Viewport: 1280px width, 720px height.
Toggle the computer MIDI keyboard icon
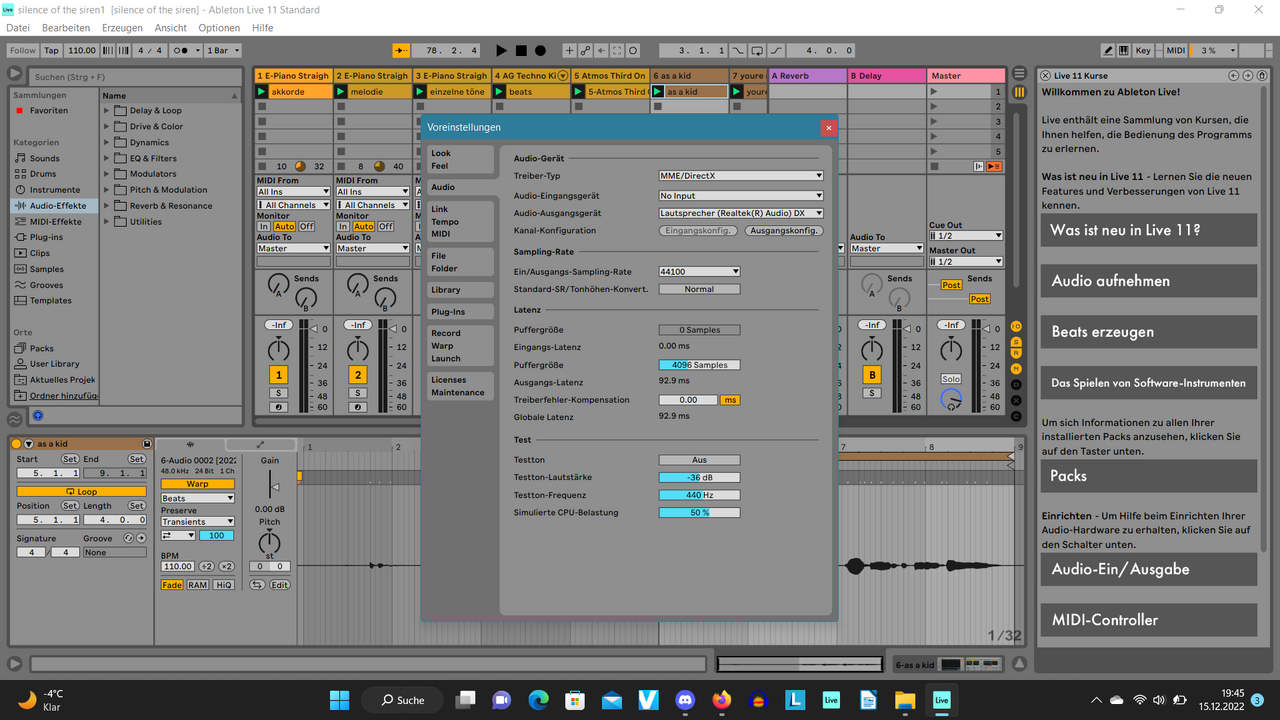(x=1124, y=50)
